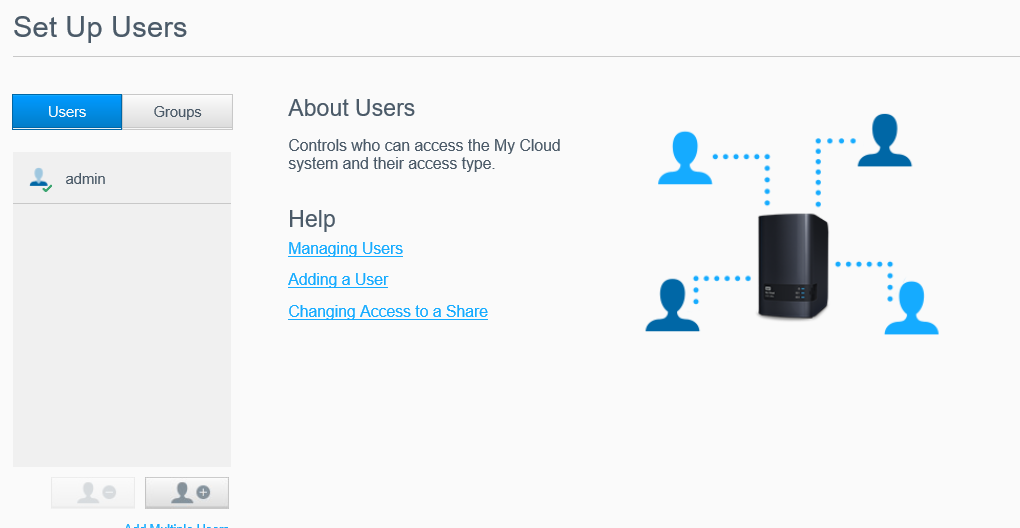The height and width of the screenshot is (528, 1020).
Task: Open the Adding a User help link
Action: (x=338, y=280)
